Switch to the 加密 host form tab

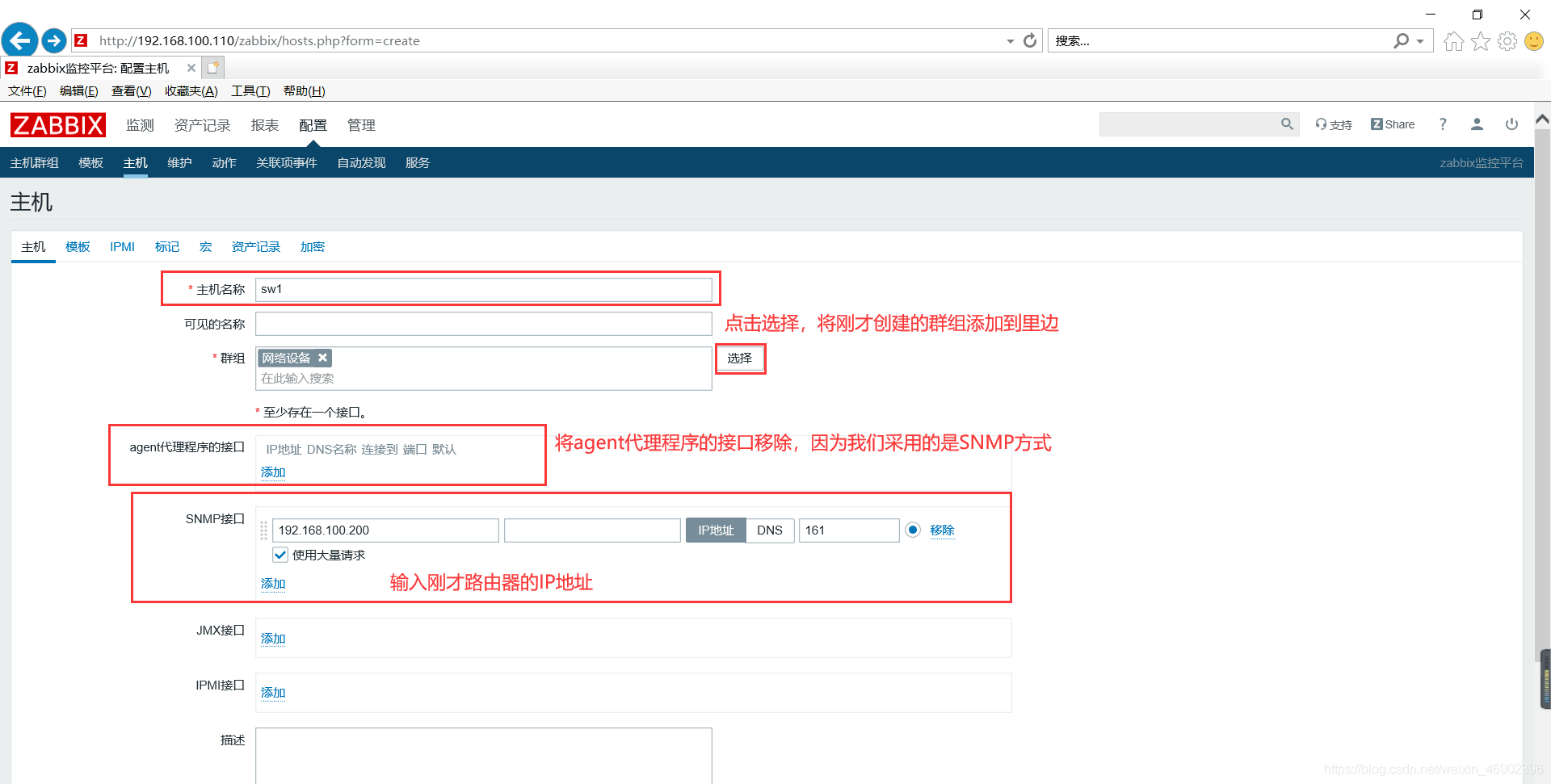coord(312,246)
